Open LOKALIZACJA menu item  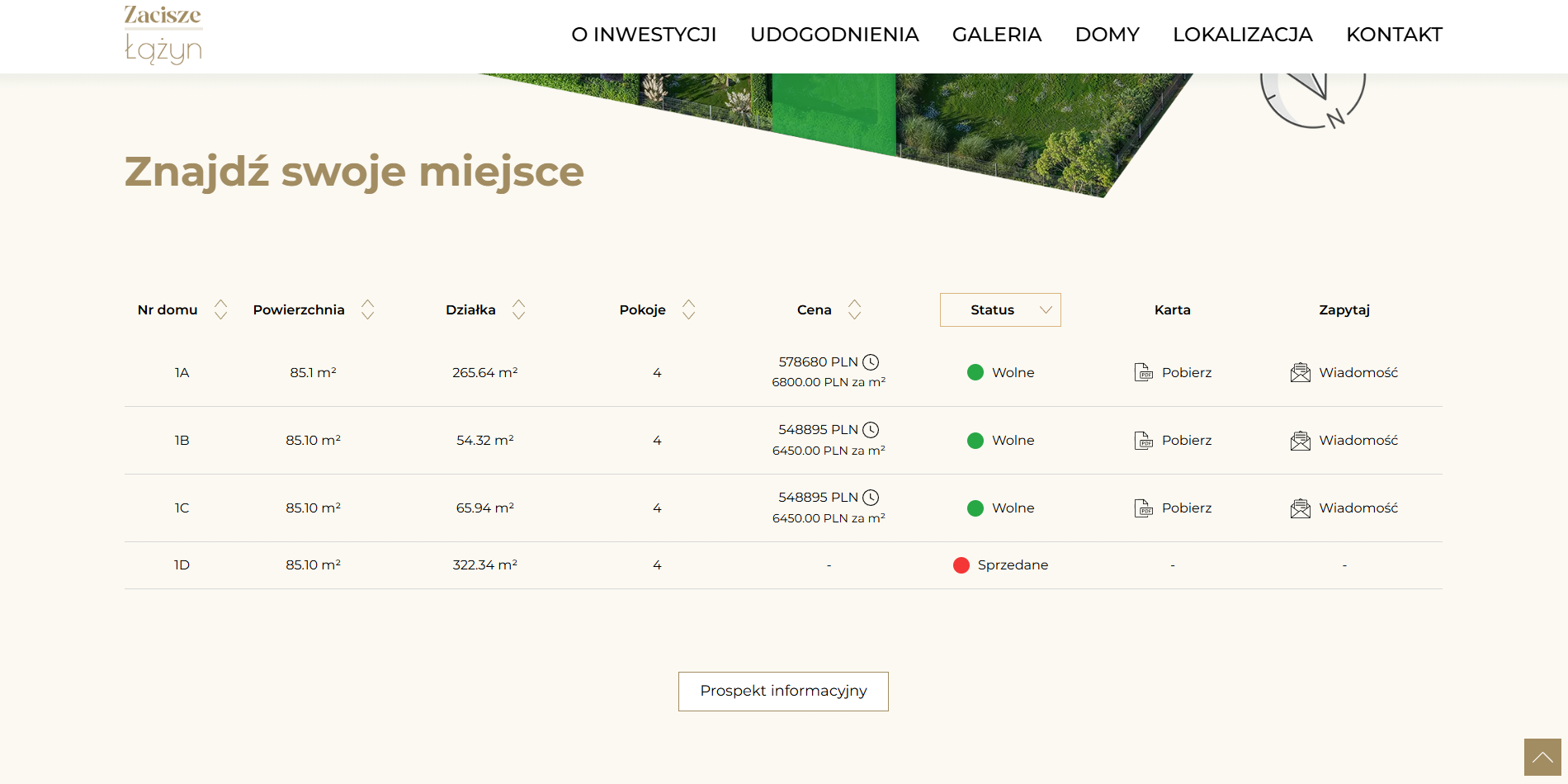(x=1243, y=35)
